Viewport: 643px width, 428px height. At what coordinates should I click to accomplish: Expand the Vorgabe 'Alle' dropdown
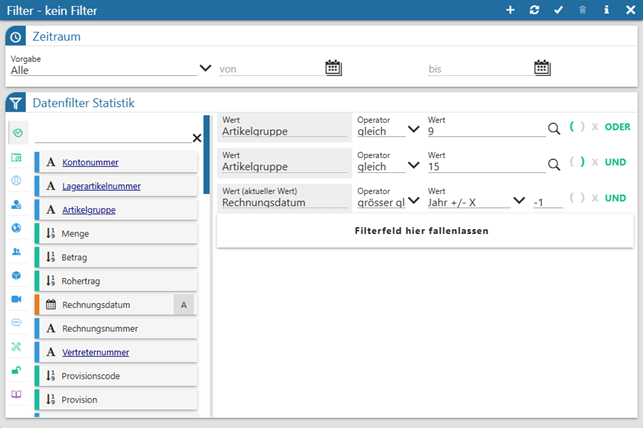pyautogui.click(x=205, y=69)
